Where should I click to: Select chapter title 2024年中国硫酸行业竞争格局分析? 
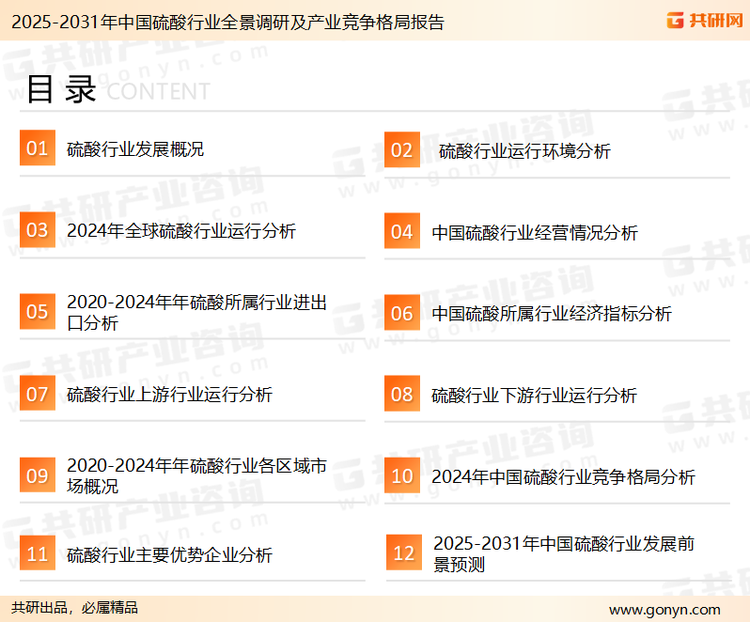pos(563,477)
